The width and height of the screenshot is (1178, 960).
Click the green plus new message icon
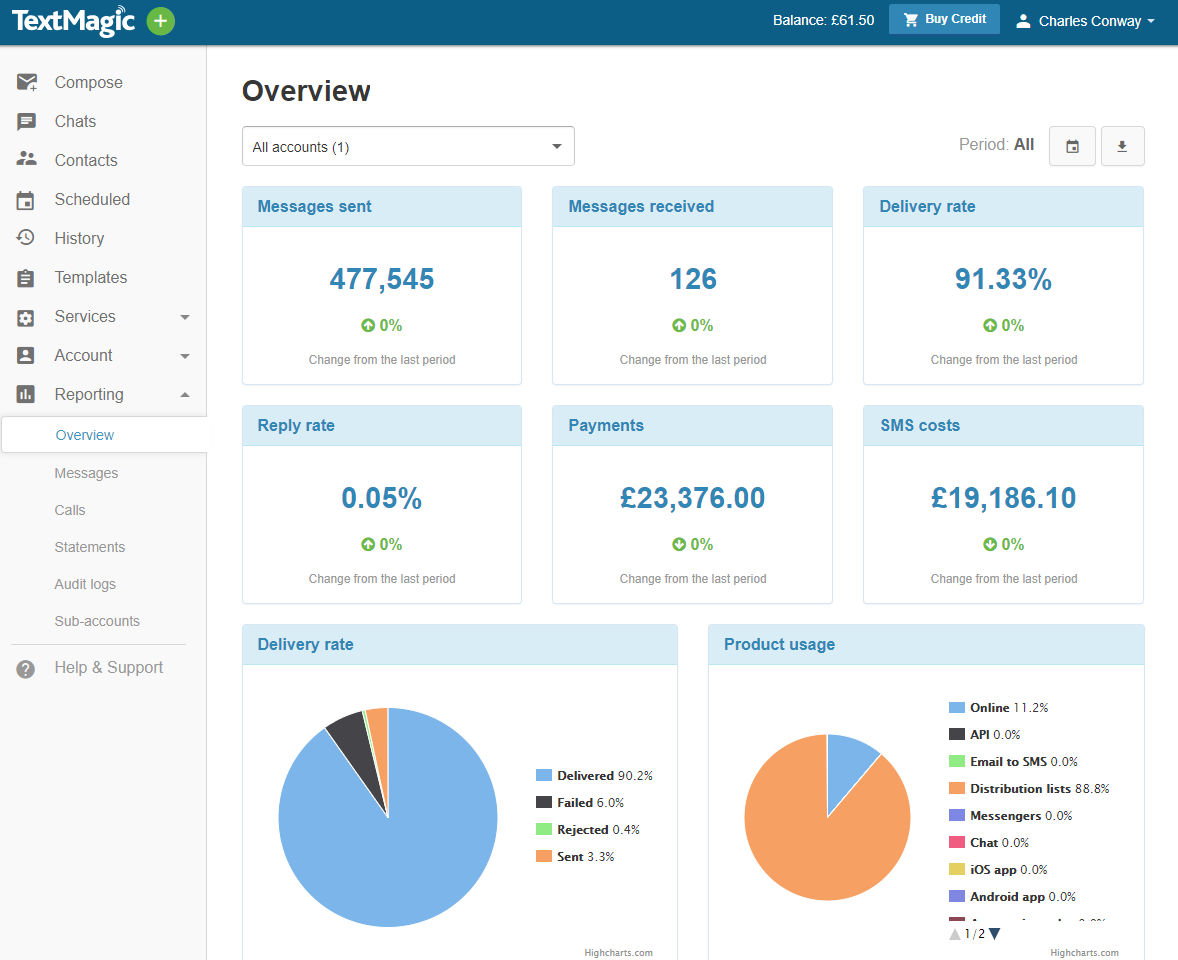(x=160, y=21)
